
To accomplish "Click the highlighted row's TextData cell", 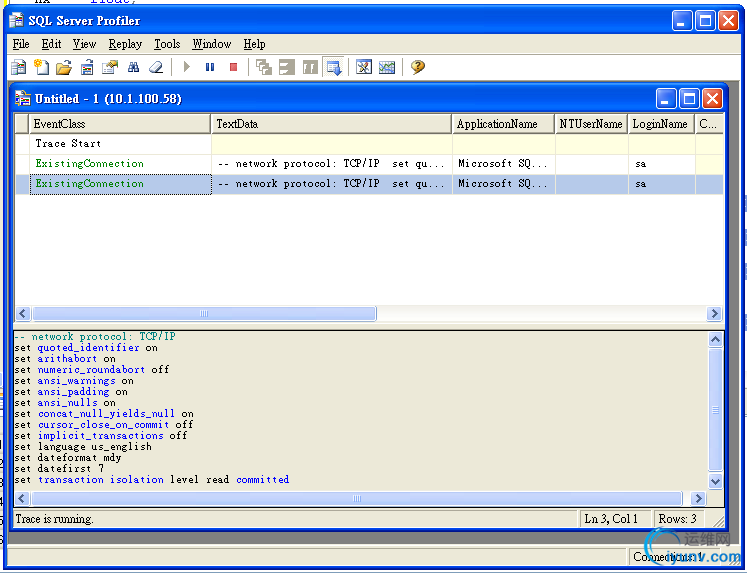I will pos(332,184).
